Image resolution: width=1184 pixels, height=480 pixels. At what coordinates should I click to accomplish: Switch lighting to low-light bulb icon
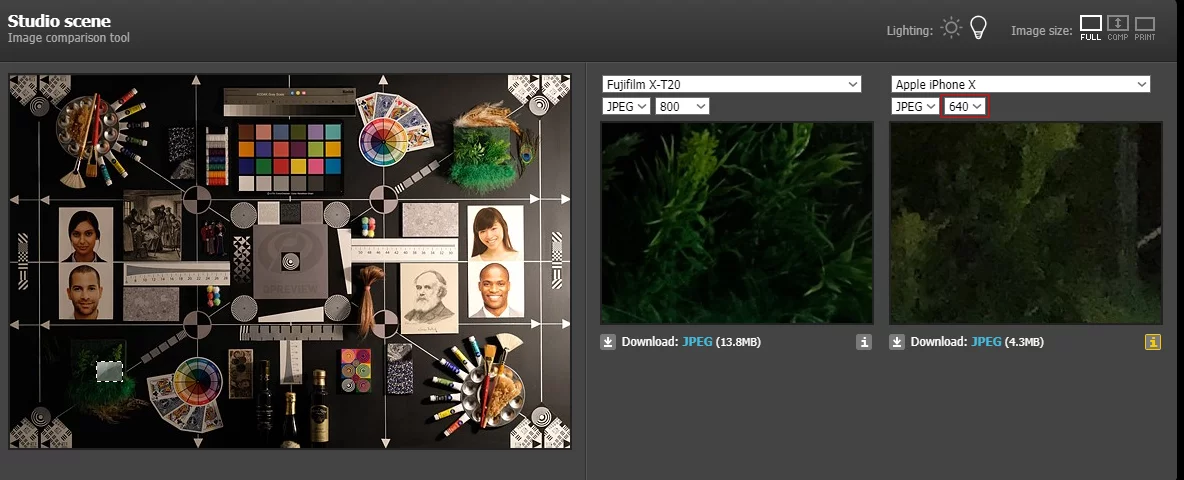point(979,29)
